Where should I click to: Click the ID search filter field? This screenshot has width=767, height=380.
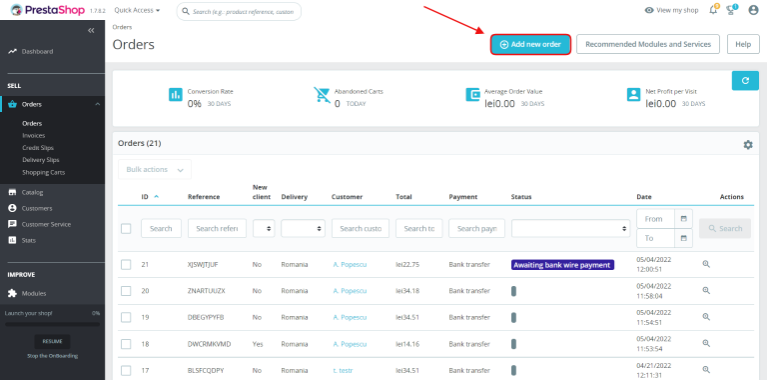161,228
